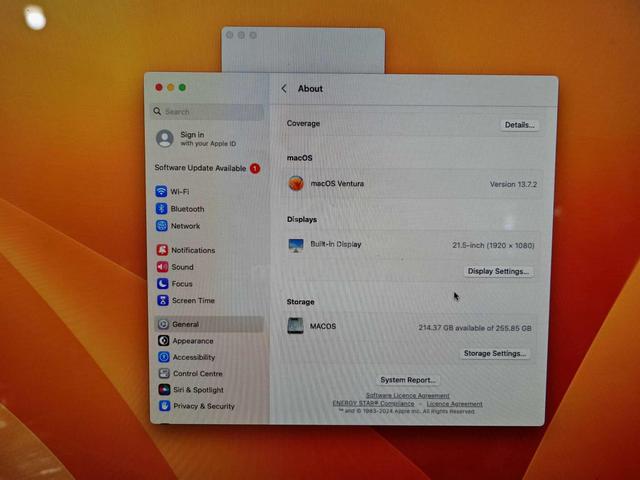
Task: Select the Accessibility sidebar label
Action: point(193,357)
